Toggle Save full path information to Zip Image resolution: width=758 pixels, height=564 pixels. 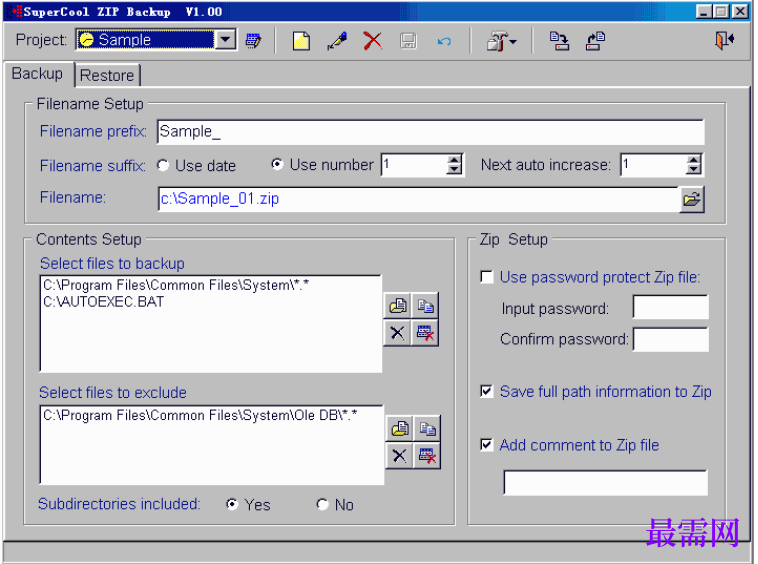click(486, 391)
